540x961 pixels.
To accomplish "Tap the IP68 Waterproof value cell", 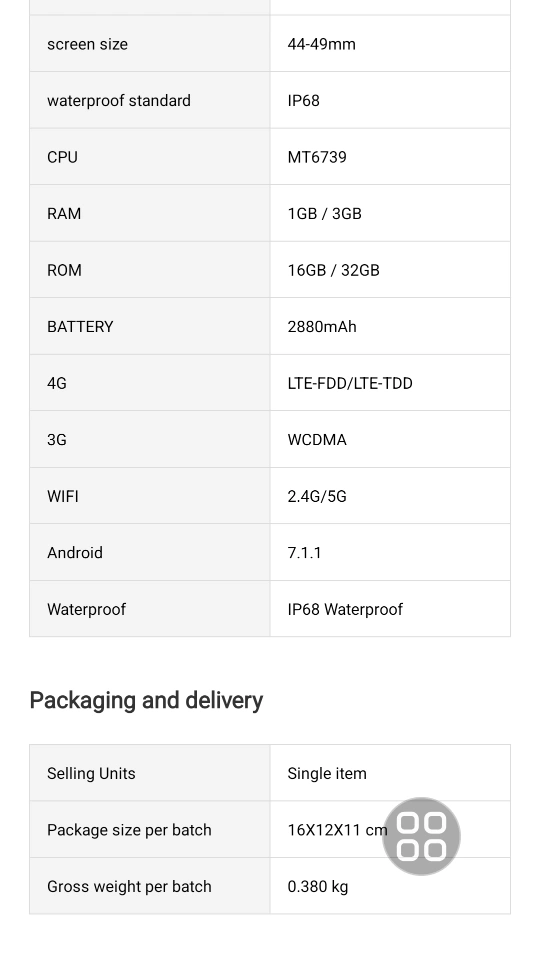I will click(390, 609).
